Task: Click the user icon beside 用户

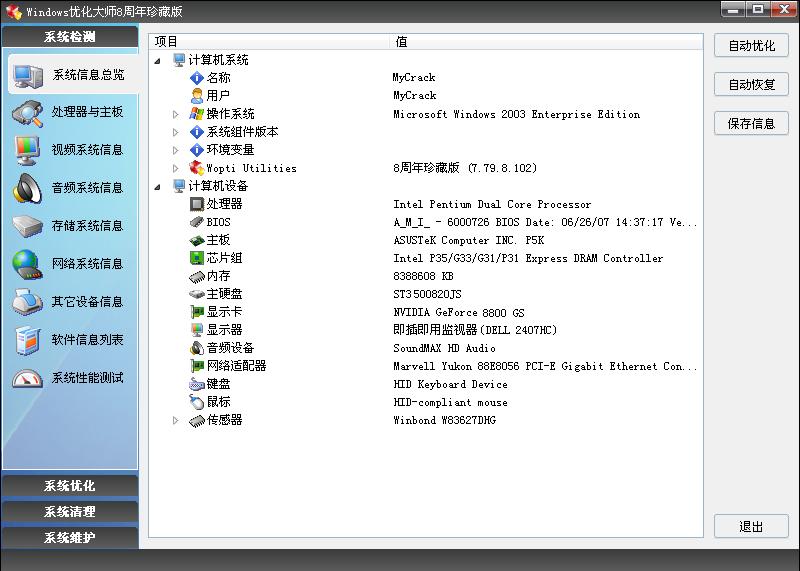Action: [x=197, y=95]
